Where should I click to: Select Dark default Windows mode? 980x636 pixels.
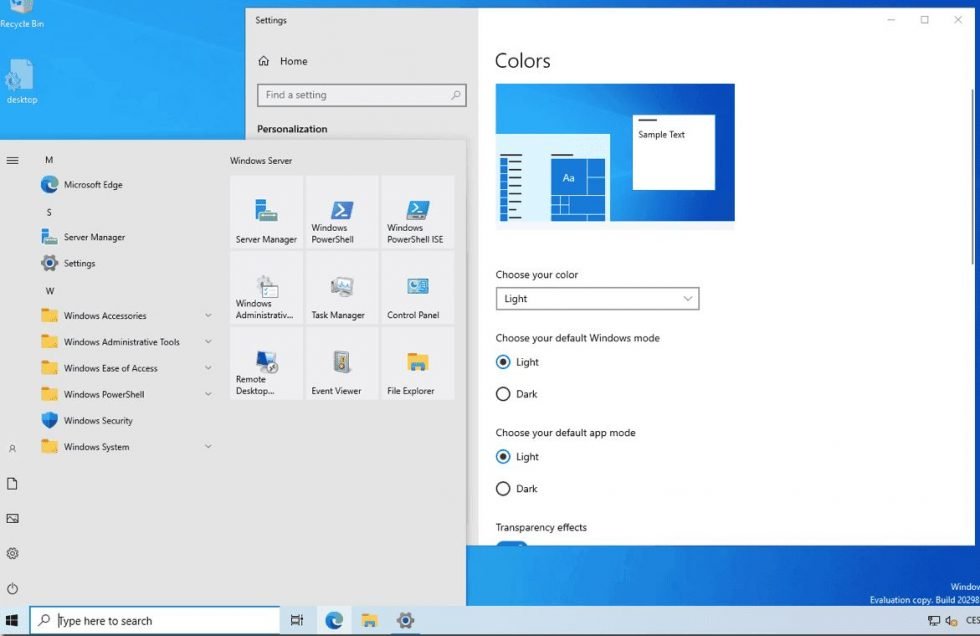point(503,394)
